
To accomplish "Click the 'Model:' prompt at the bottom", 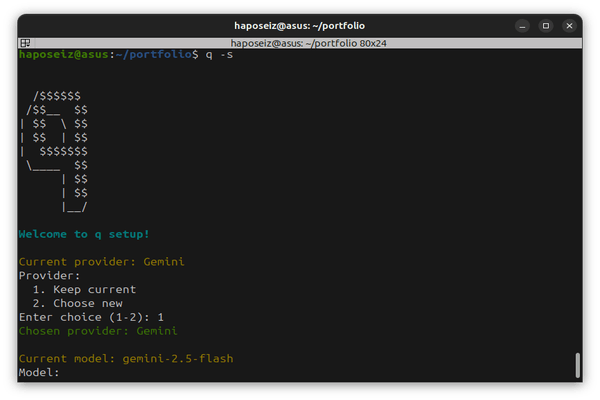I will 39,372.
